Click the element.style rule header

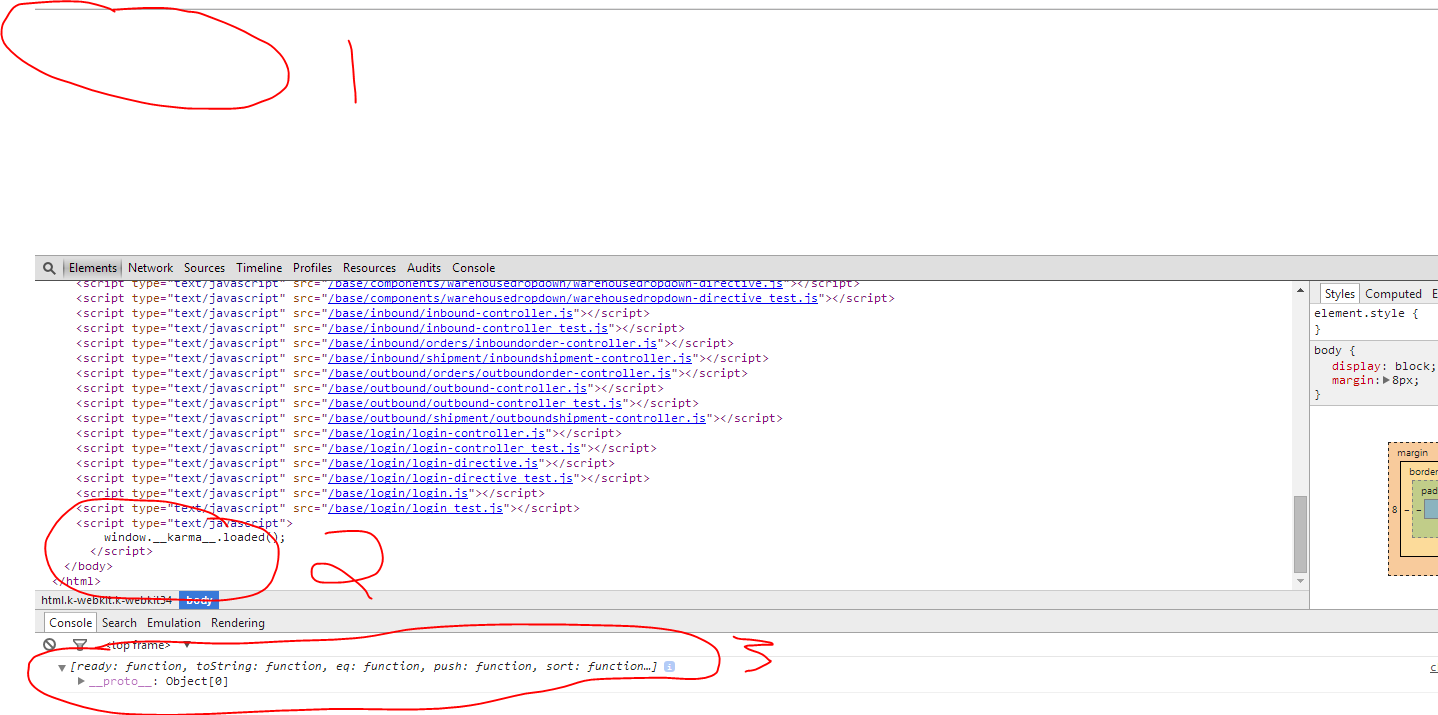click(x=1366, y=313)
